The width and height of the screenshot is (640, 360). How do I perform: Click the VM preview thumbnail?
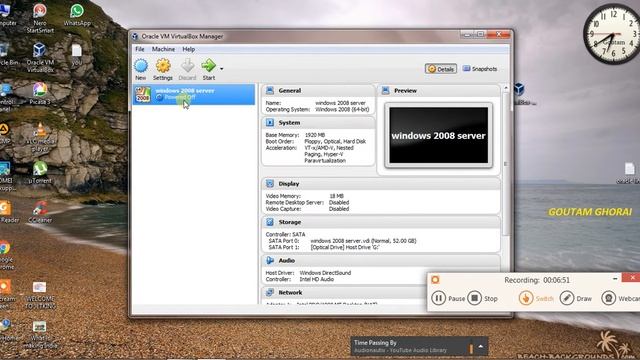point(438,136)
